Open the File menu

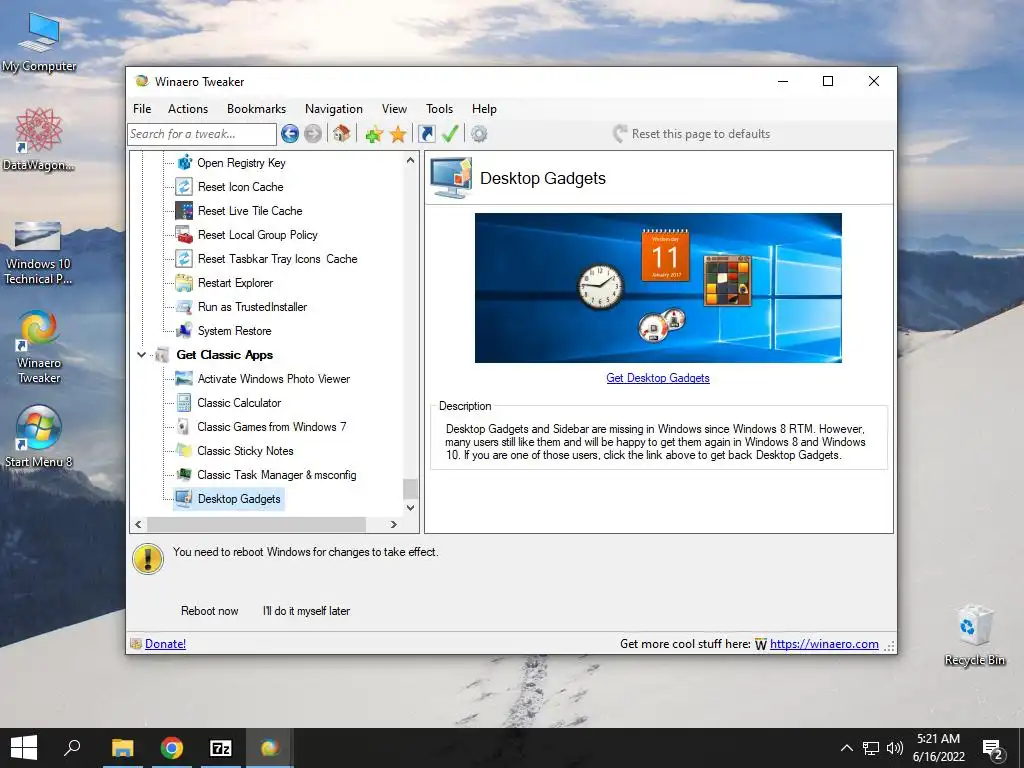coord(142,109)
